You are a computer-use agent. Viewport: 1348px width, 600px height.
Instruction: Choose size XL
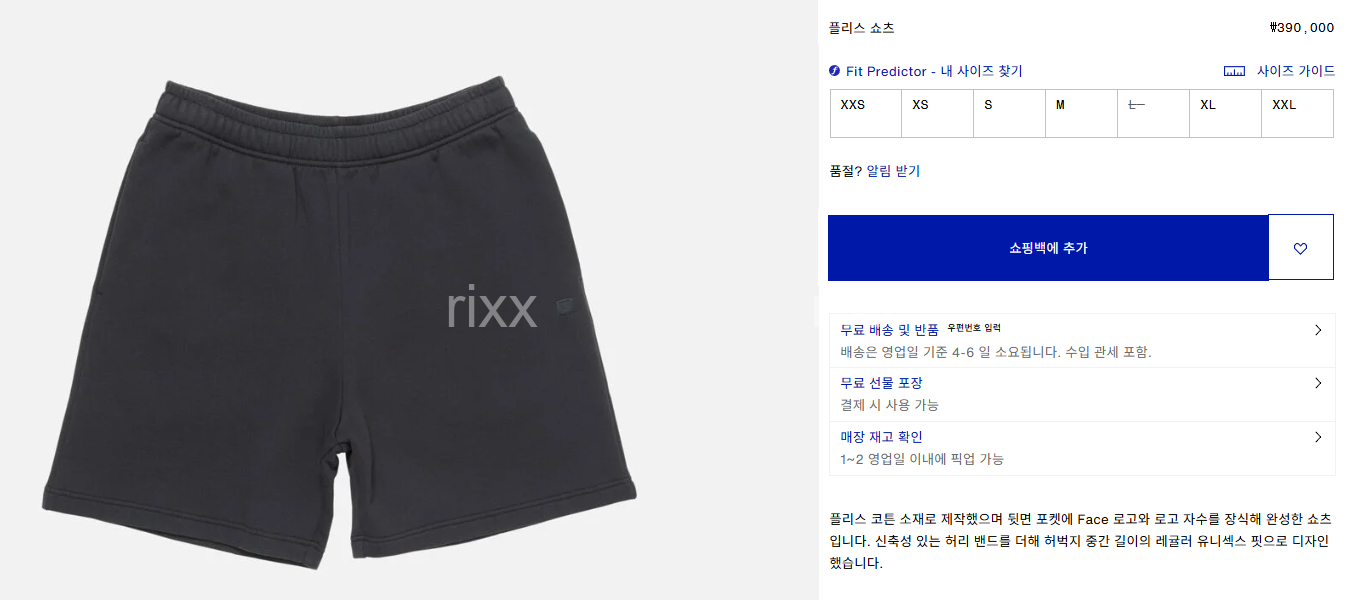point(1226,113)
